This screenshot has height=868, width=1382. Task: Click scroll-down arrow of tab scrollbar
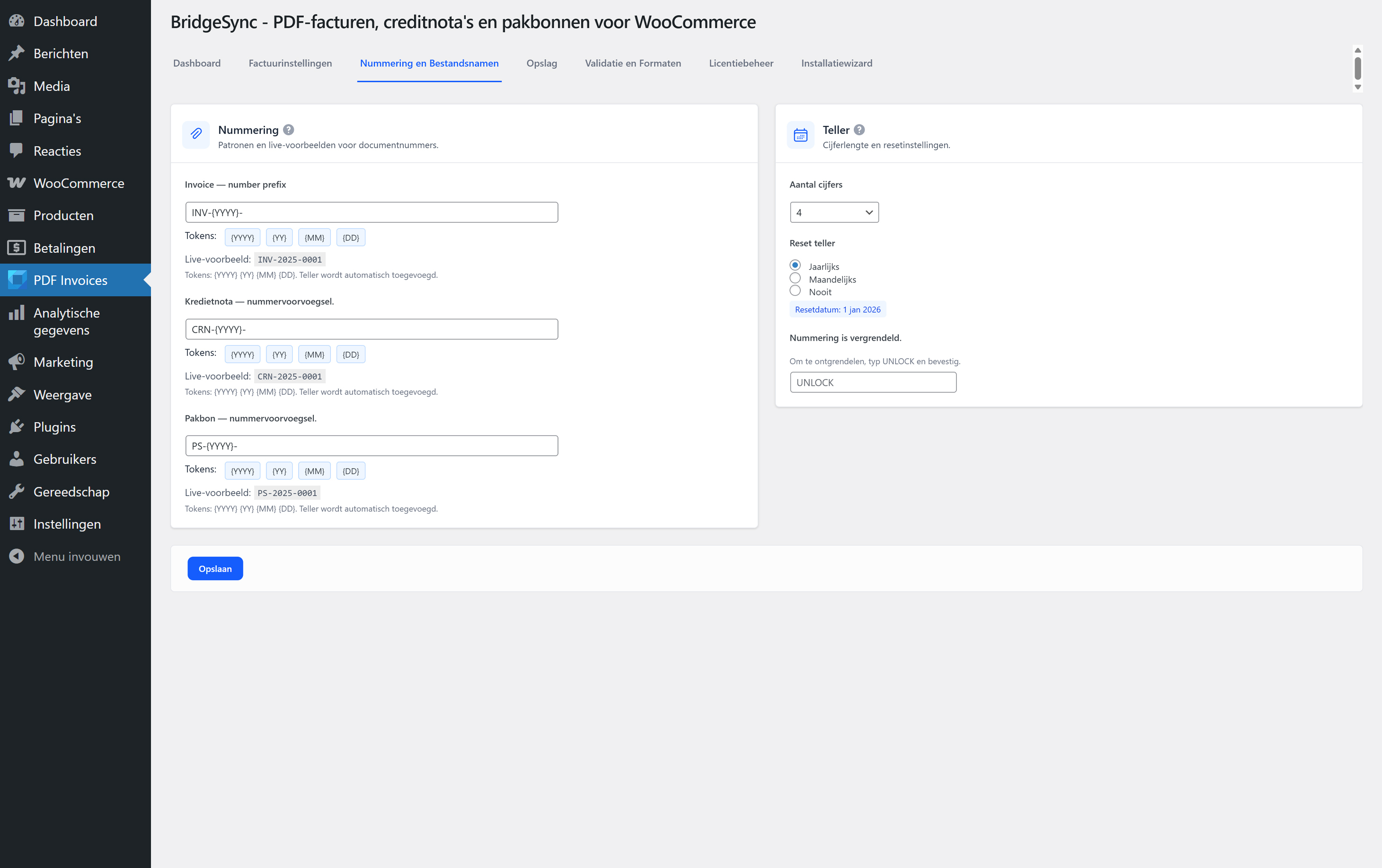click(x=1357, y=87)
